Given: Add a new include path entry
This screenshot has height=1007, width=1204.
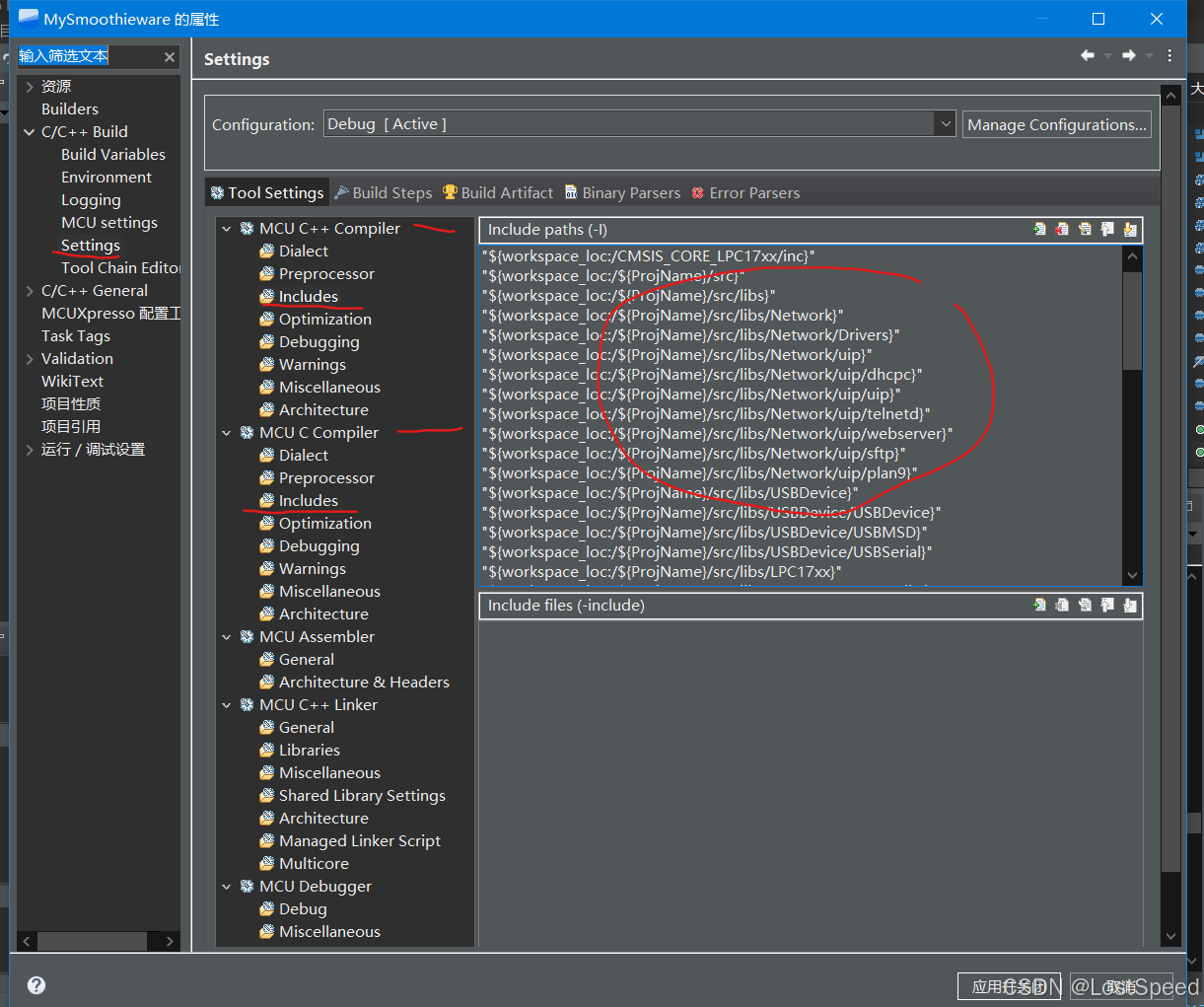Looking at the screenshot, I should (1039, 229).
